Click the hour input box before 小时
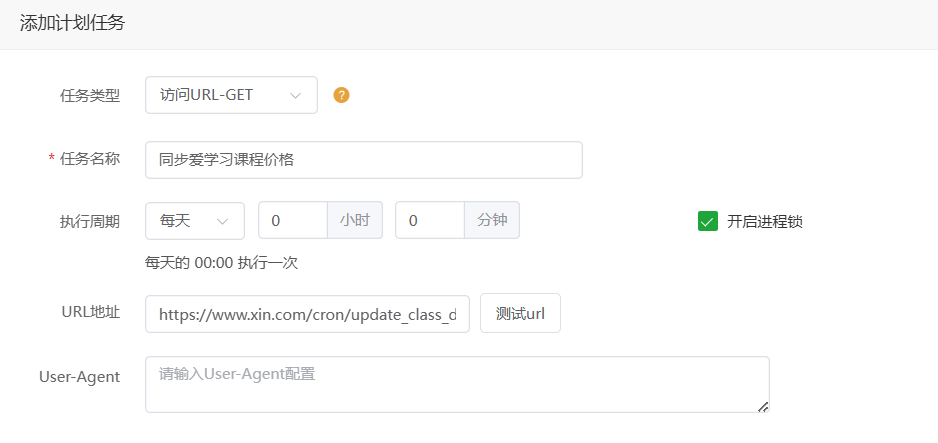 pyautogui.click(x=293, y=221)
